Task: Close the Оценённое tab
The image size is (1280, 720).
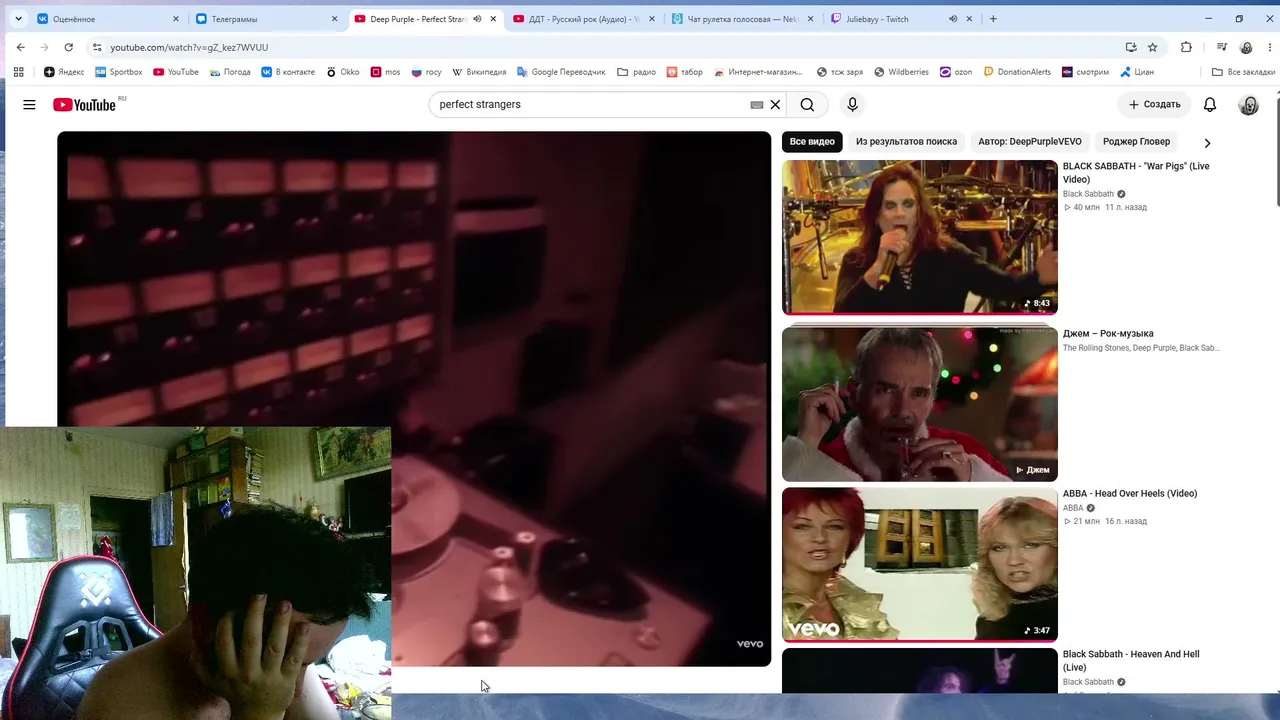Action: [x=176, y=19]
